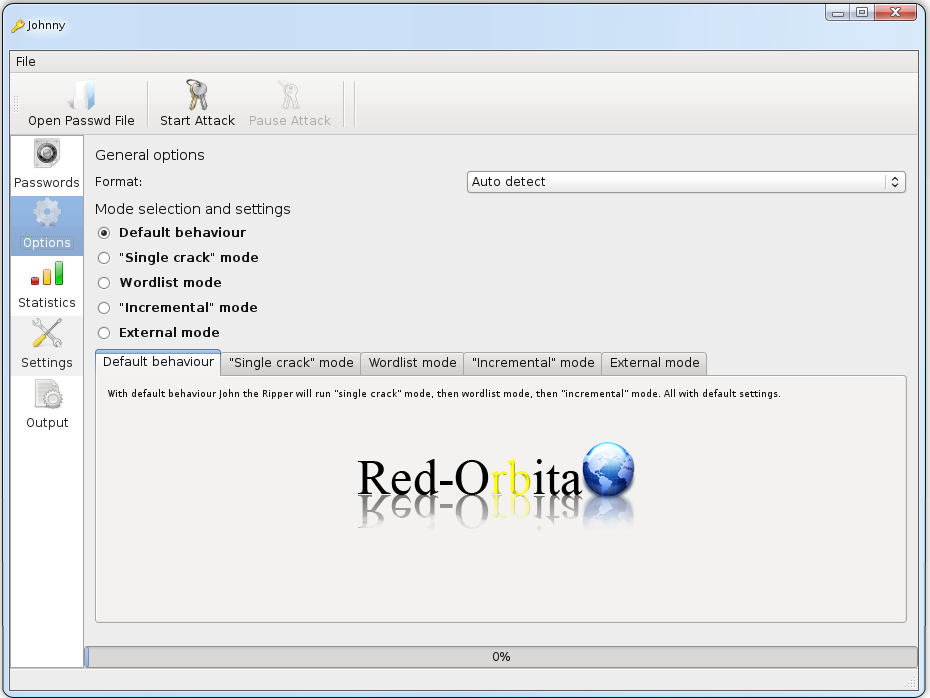
Task: Open the External mode tab
Action: [655, 363]
